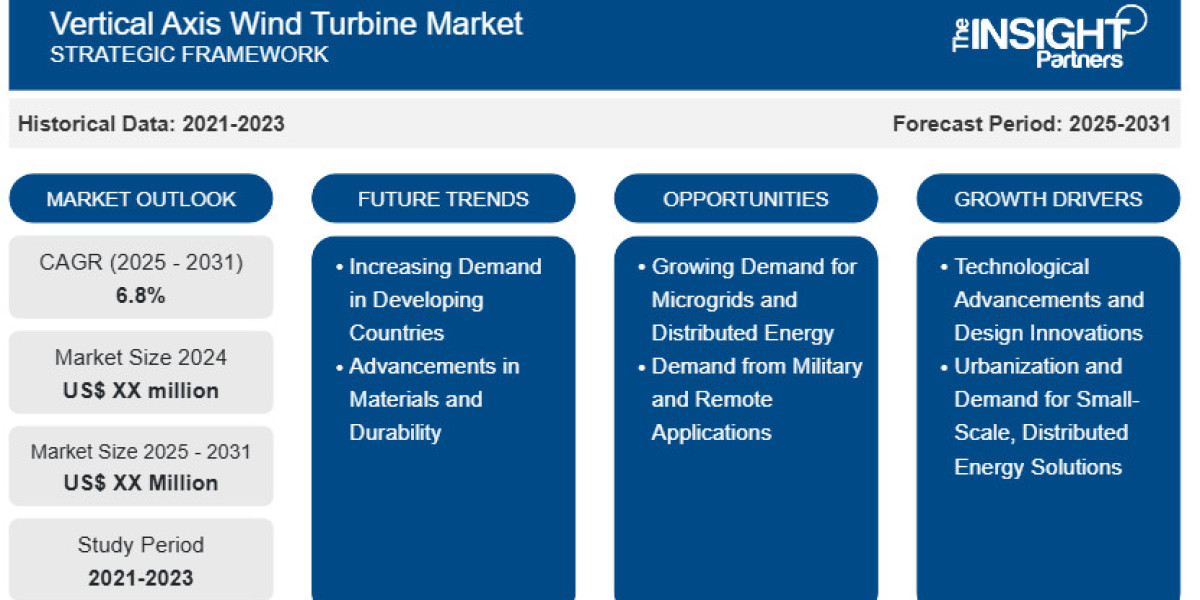Screen dimensions: 1200x600
Task: Click 'Increasing Demand in Developing Countries' bullet
Action: coord(439,299)
